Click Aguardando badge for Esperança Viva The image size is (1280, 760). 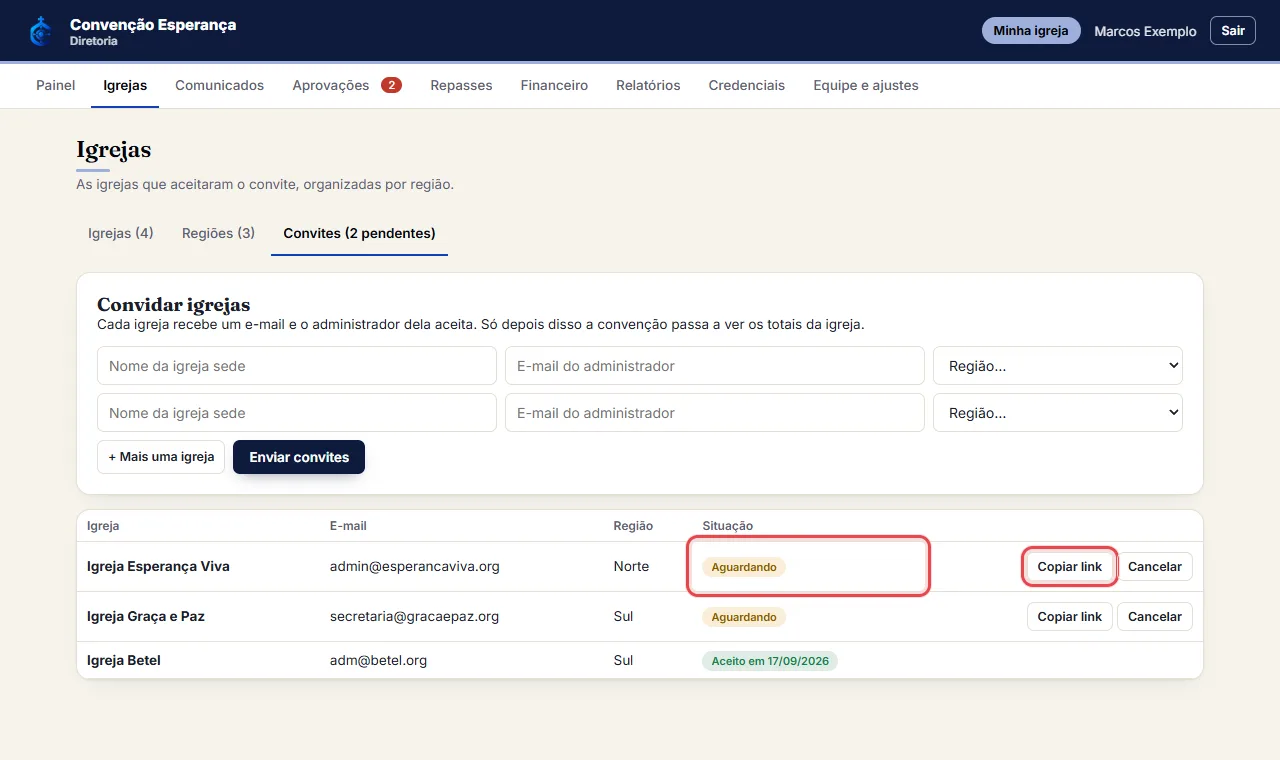pos(744,567)
